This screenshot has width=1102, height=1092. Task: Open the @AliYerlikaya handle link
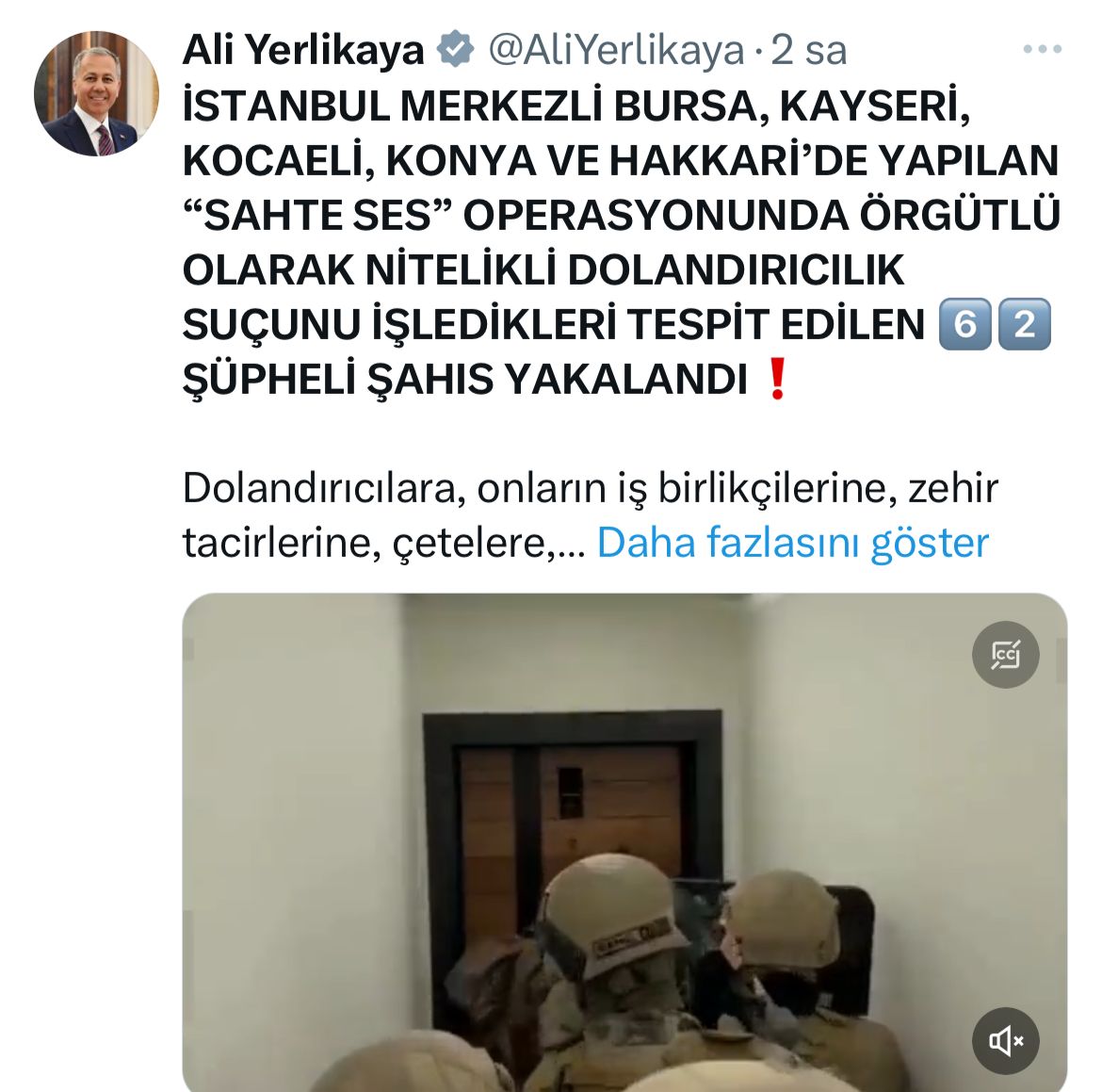(x=616, y=50)
